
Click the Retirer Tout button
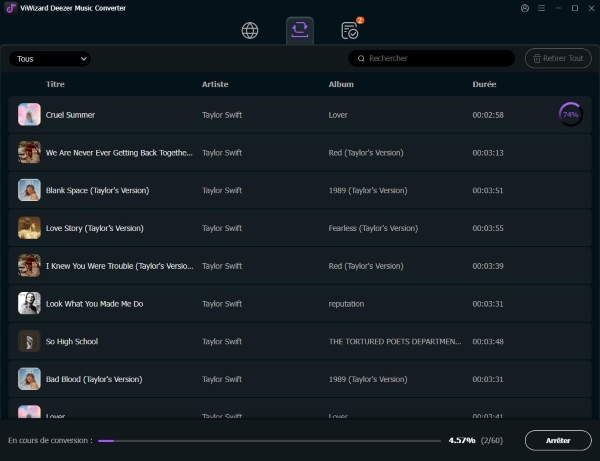coord(558,58)
